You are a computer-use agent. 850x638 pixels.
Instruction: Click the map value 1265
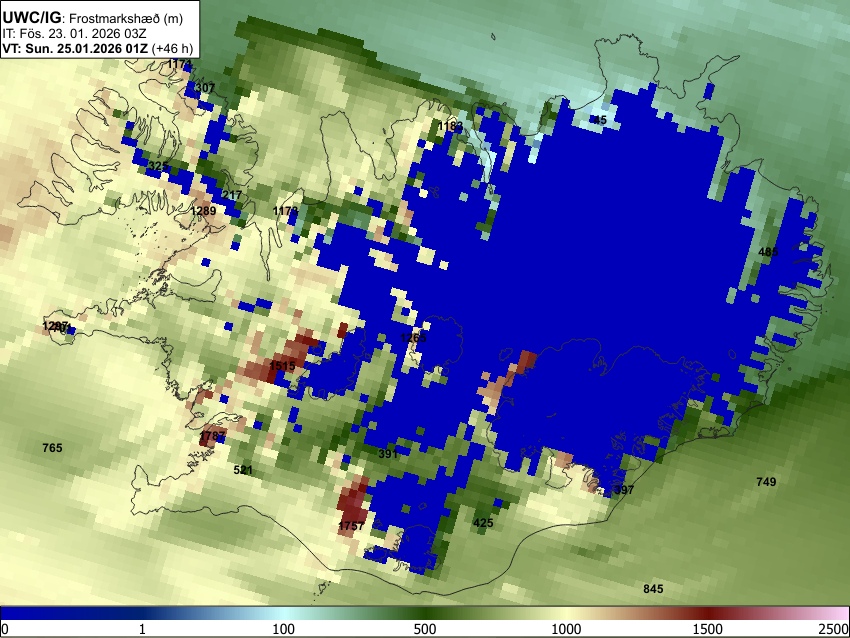tap(413, 338)
